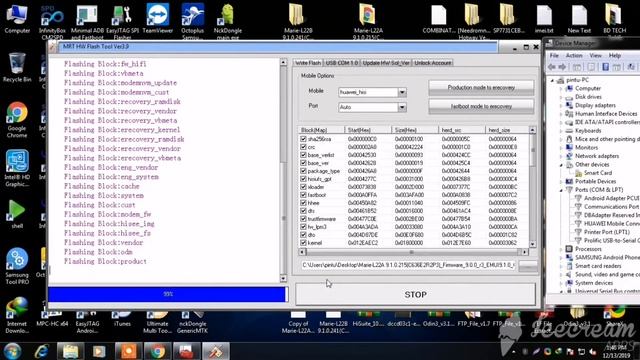Image resolution: width=640 pixels, height=360 pixels.
Task: Click Production mode to erecovery button
Action: [x=481, y=88]
